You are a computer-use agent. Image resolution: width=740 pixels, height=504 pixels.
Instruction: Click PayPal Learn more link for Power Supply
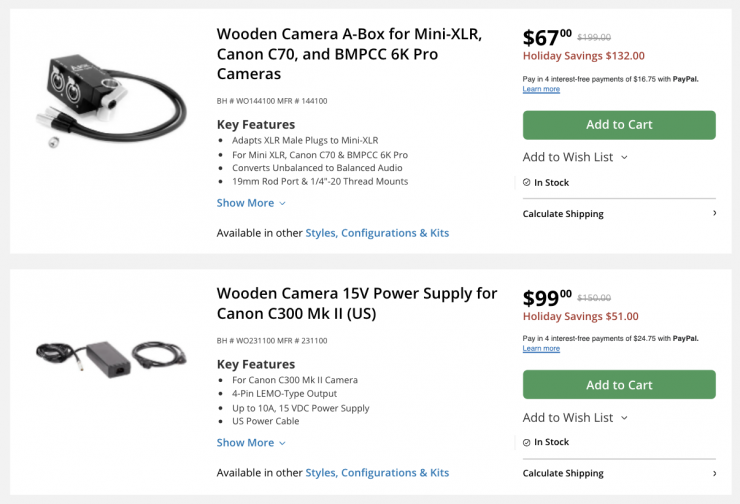point(541,348)
